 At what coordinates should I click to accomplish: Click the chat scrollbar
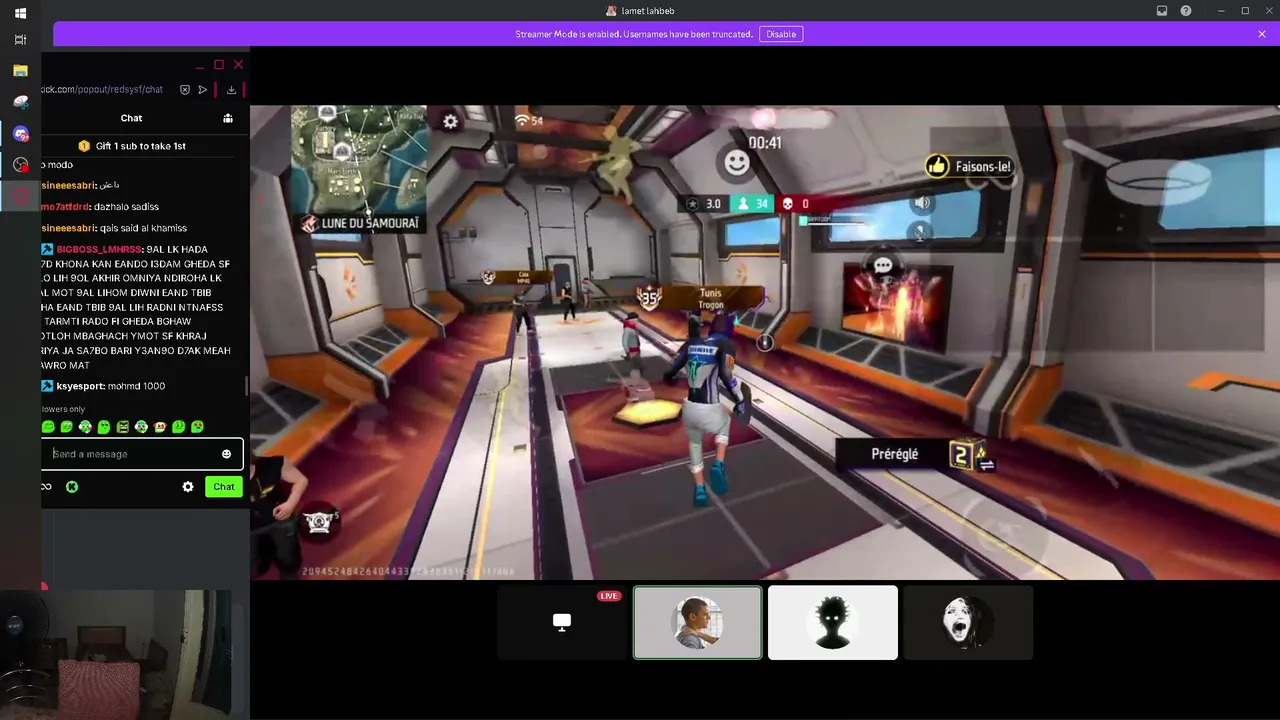[x=247, y=385]
